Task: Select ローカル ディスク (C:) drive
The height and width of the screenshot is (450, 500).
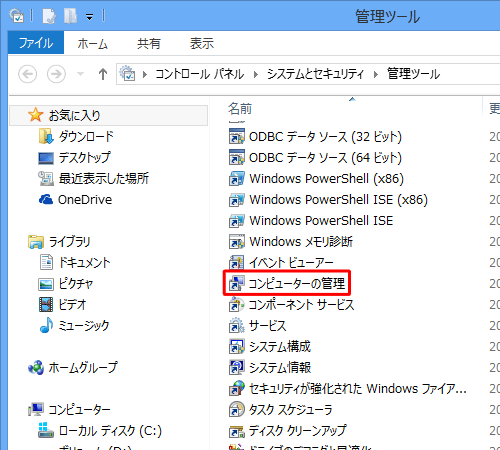Action: [110, 431]
